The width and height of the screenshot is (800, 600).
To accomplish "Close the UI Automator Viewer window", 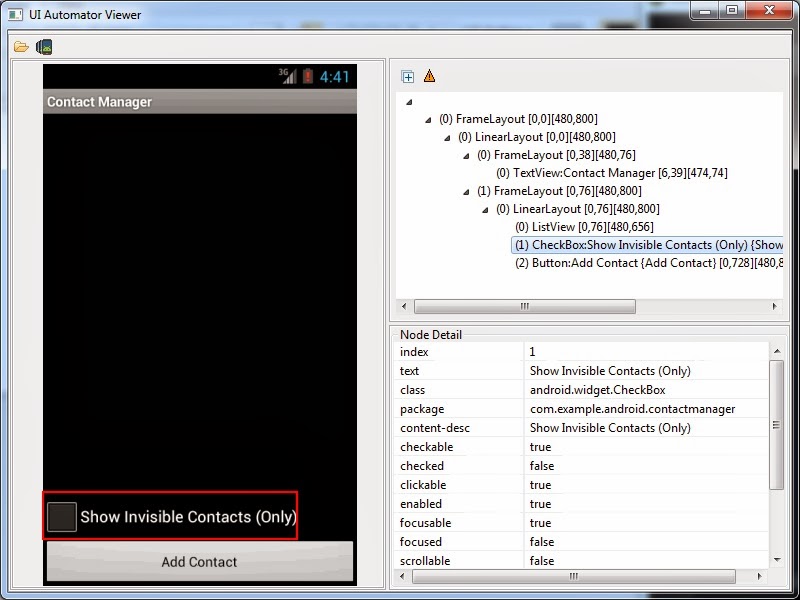I will coord(770,10).
